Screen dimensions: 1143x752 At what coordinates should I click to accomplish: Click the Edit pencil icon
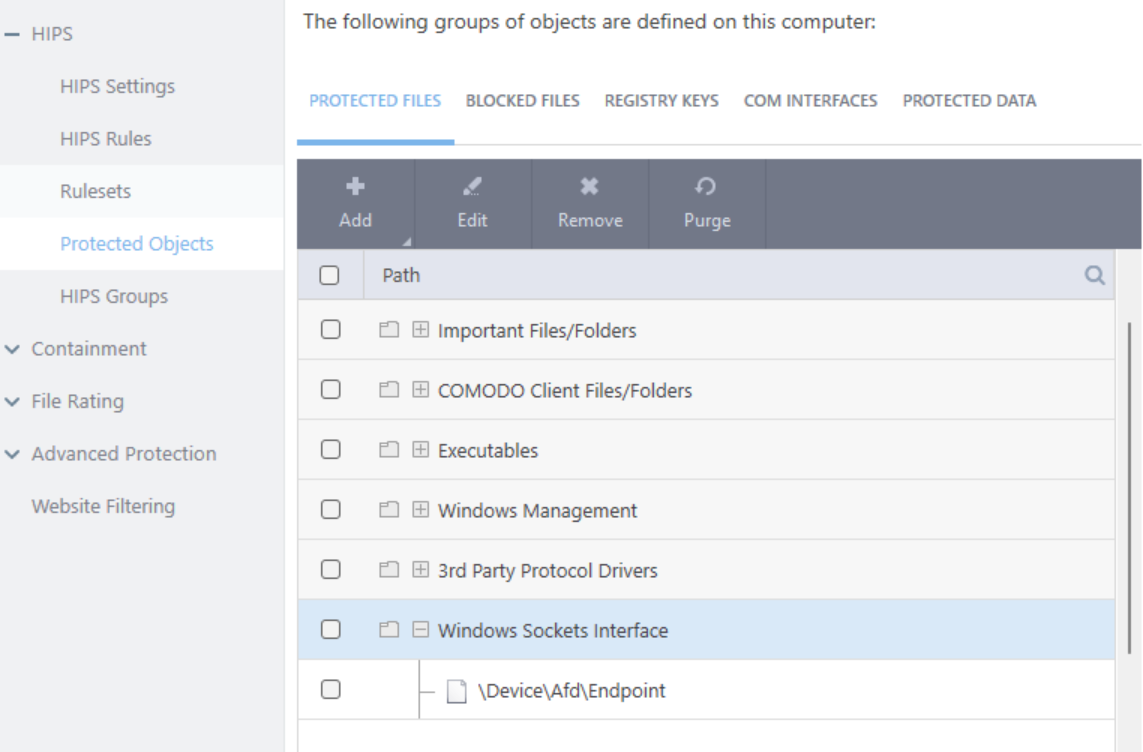pos(472,186)
